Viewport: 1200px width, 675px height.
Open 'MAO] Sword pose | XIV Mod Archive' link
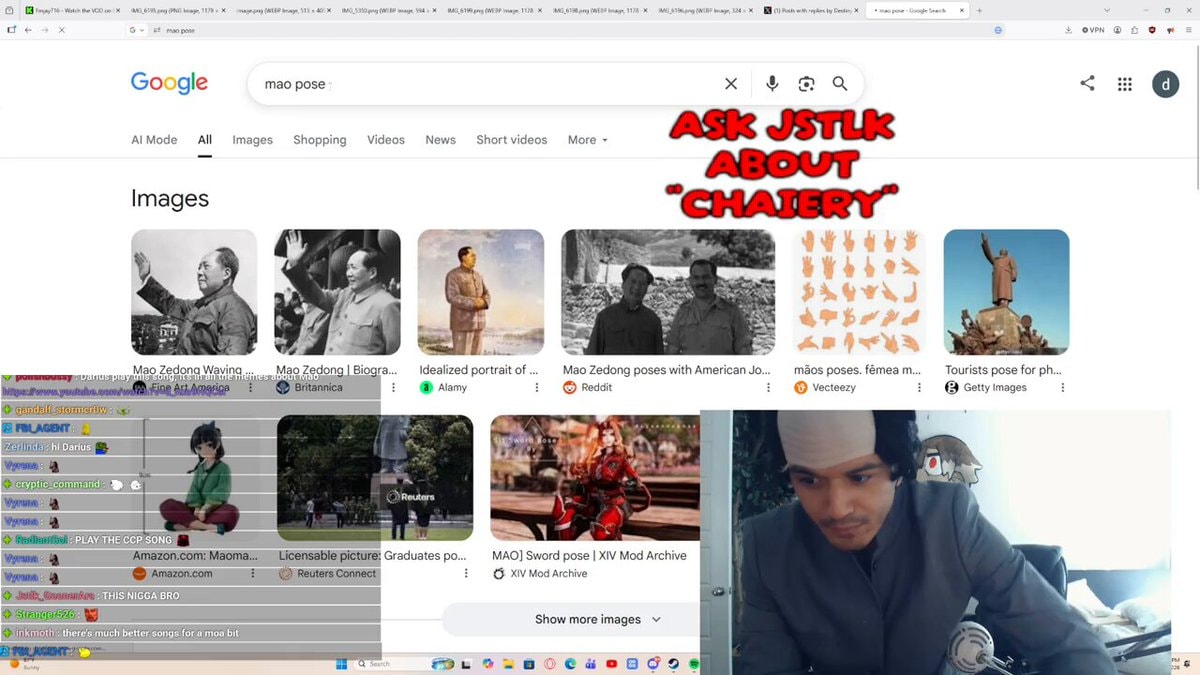[x=589, y=556]
